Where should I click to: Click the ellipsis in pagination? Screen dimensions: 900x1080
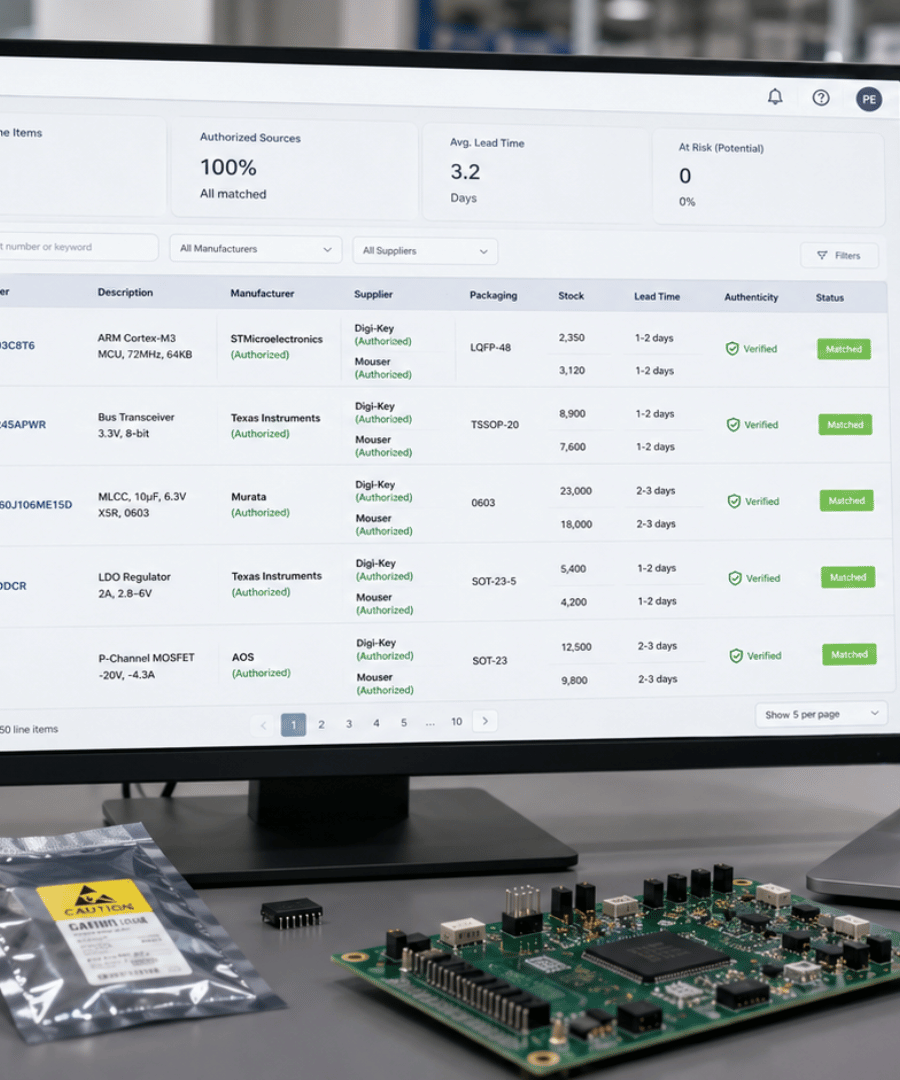point(430,723)
